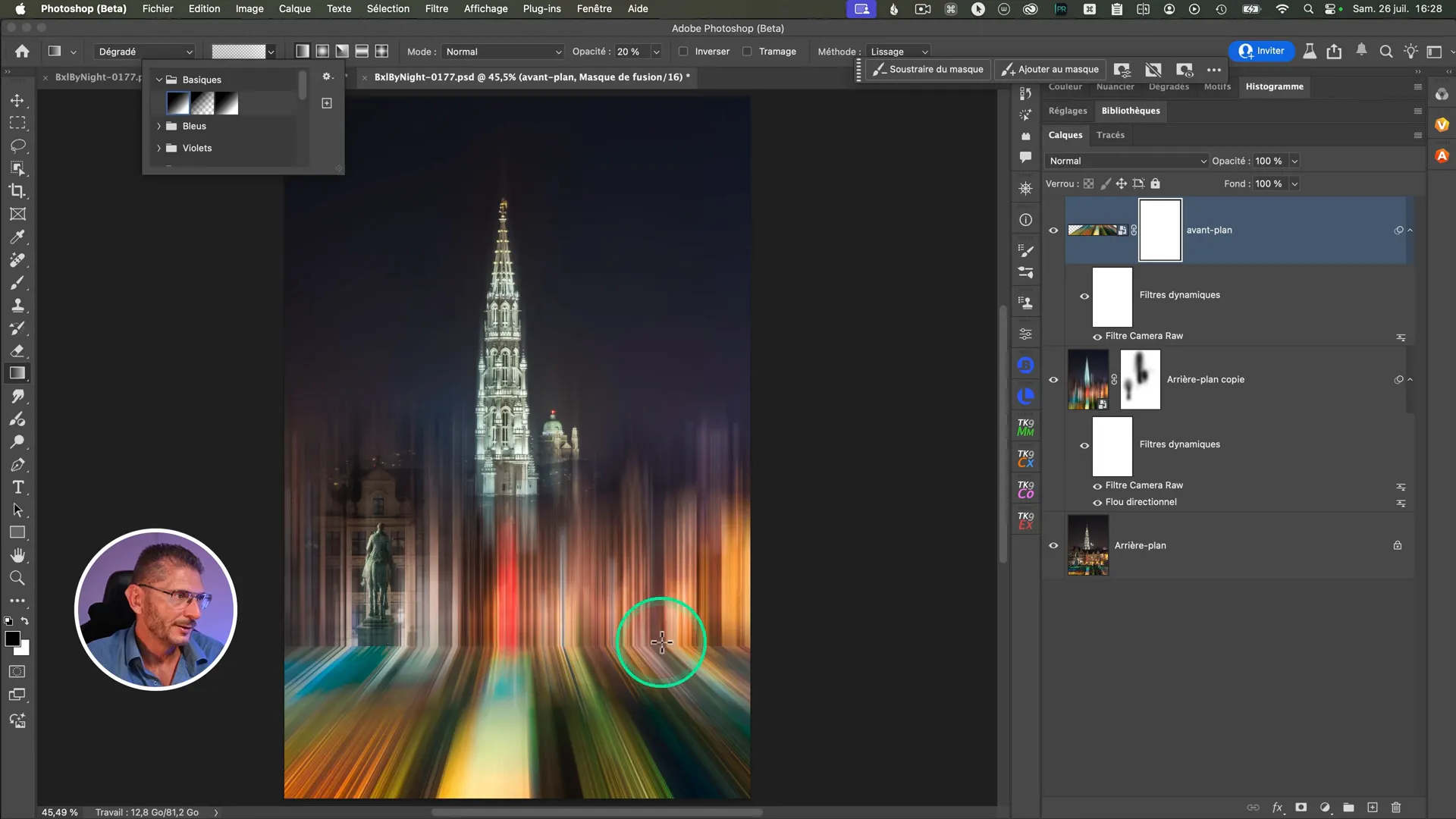Open the TK9 MM panel
This screenshot has height=819, width=1456.
(1025, 428)
